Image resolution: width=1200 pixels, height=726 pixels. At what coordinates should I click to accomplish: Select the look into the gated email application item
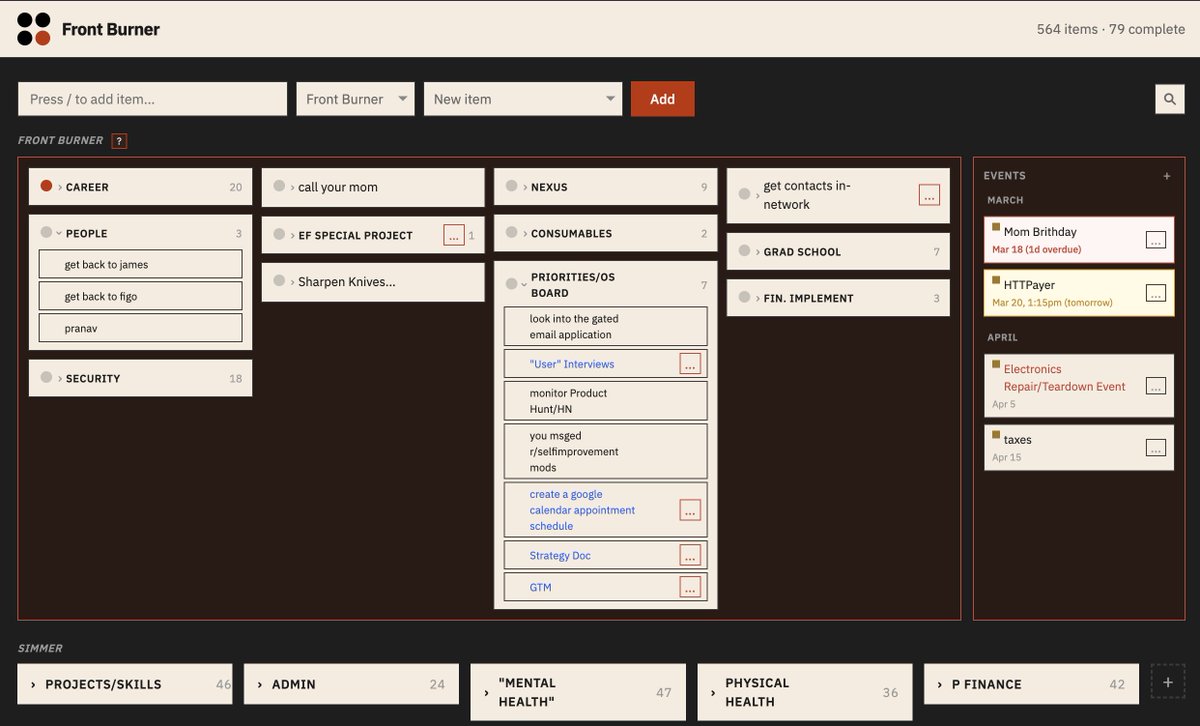click(605, 327)
